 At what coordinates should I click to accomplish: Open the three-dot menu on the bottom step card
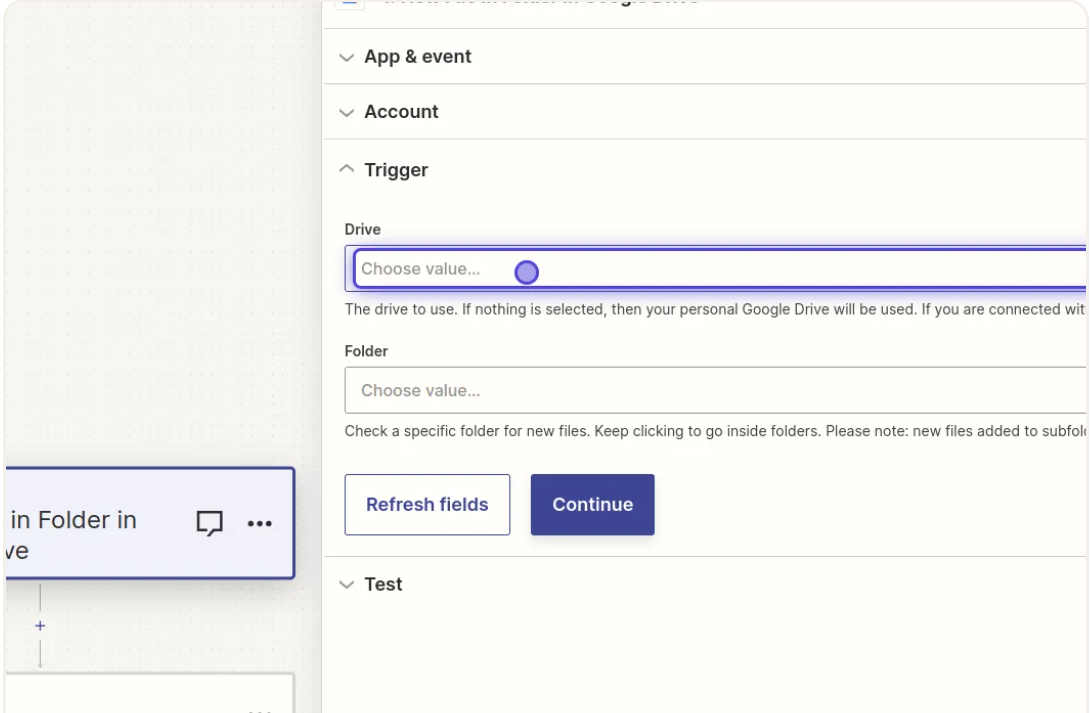[x=259, y=709]
